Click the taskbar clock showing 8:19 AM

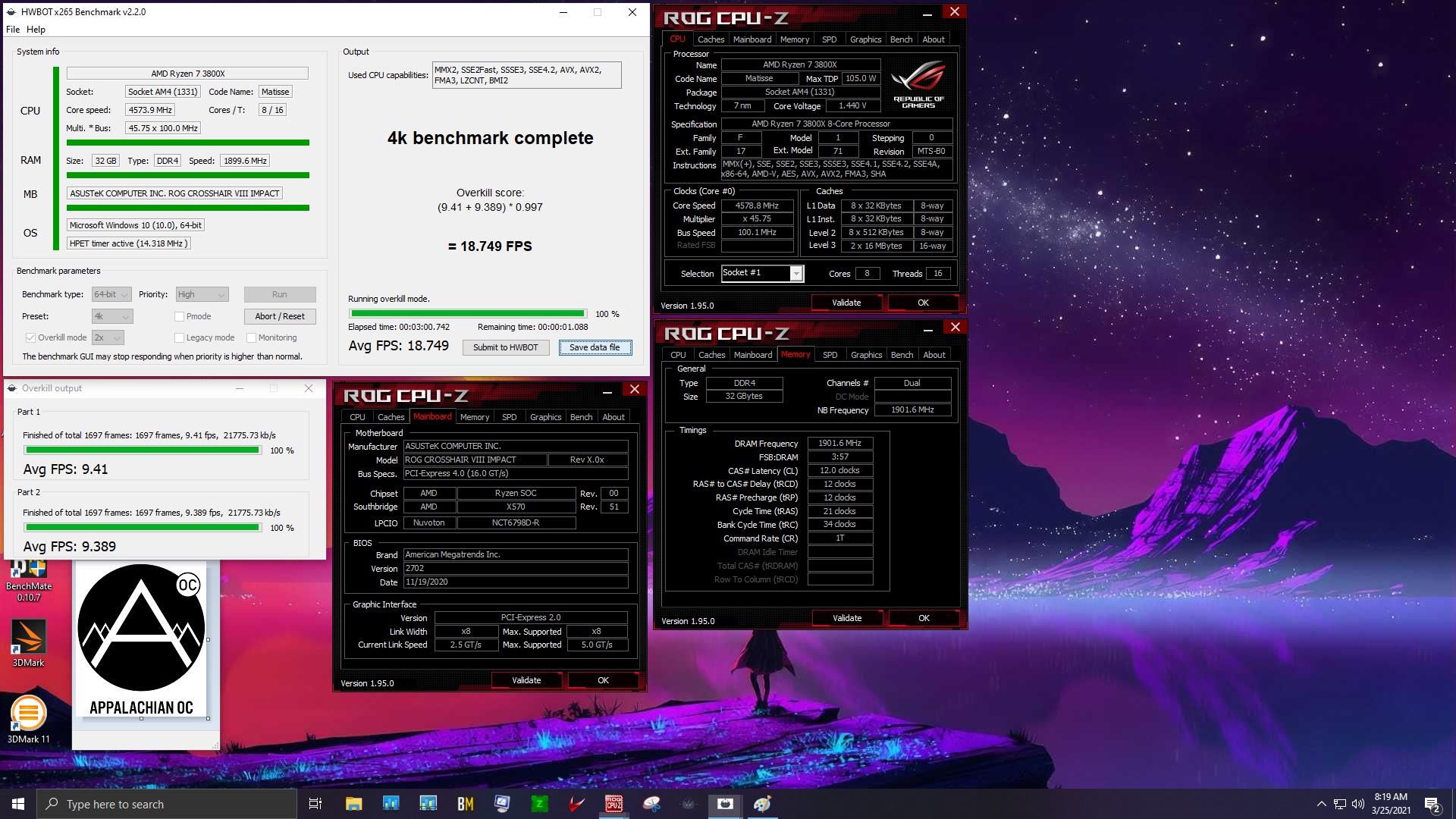pos(1391,804)
